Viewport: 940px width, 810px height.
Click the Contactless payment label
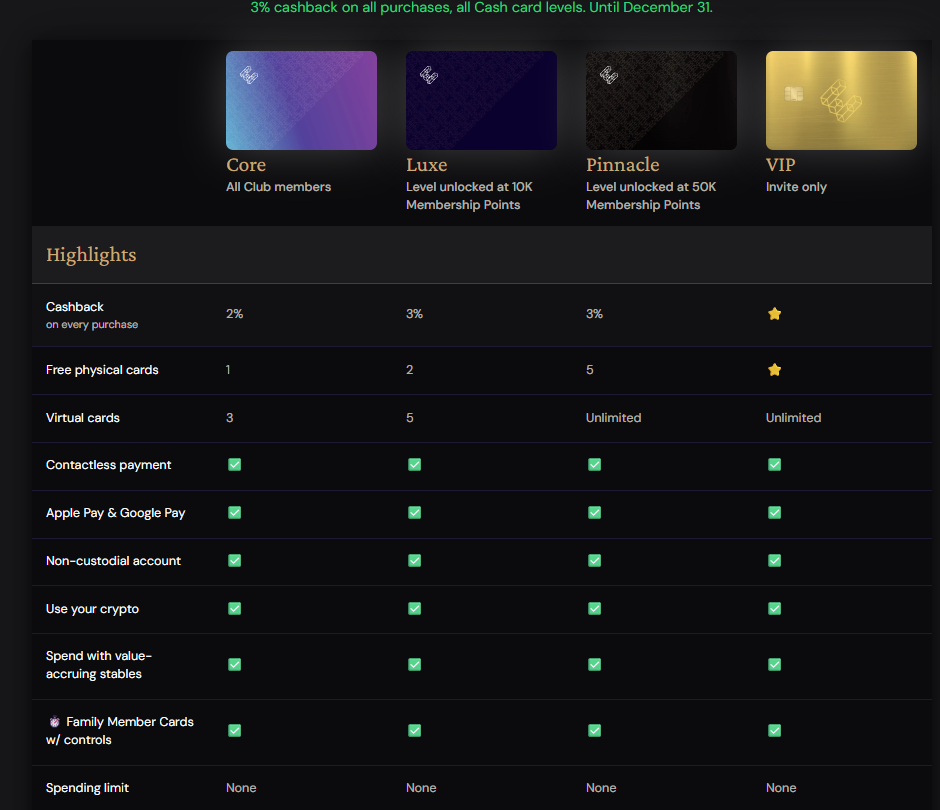(x=109, y=465)
